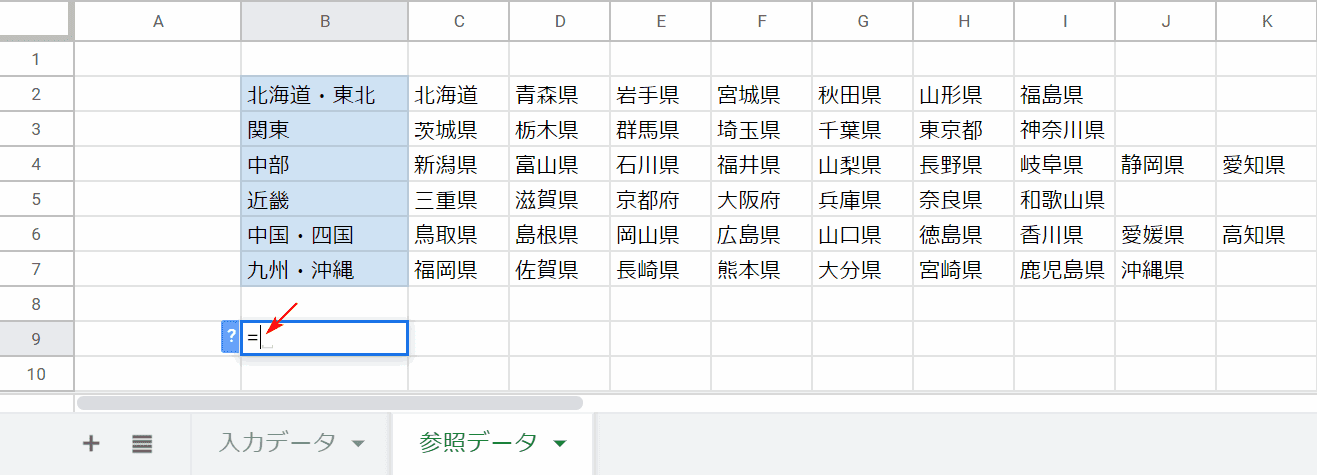This screenshot has width=1317, height=475.
Task: Click cell containing 千葉県
Action: pyautogui.click(x=862, y=130)
